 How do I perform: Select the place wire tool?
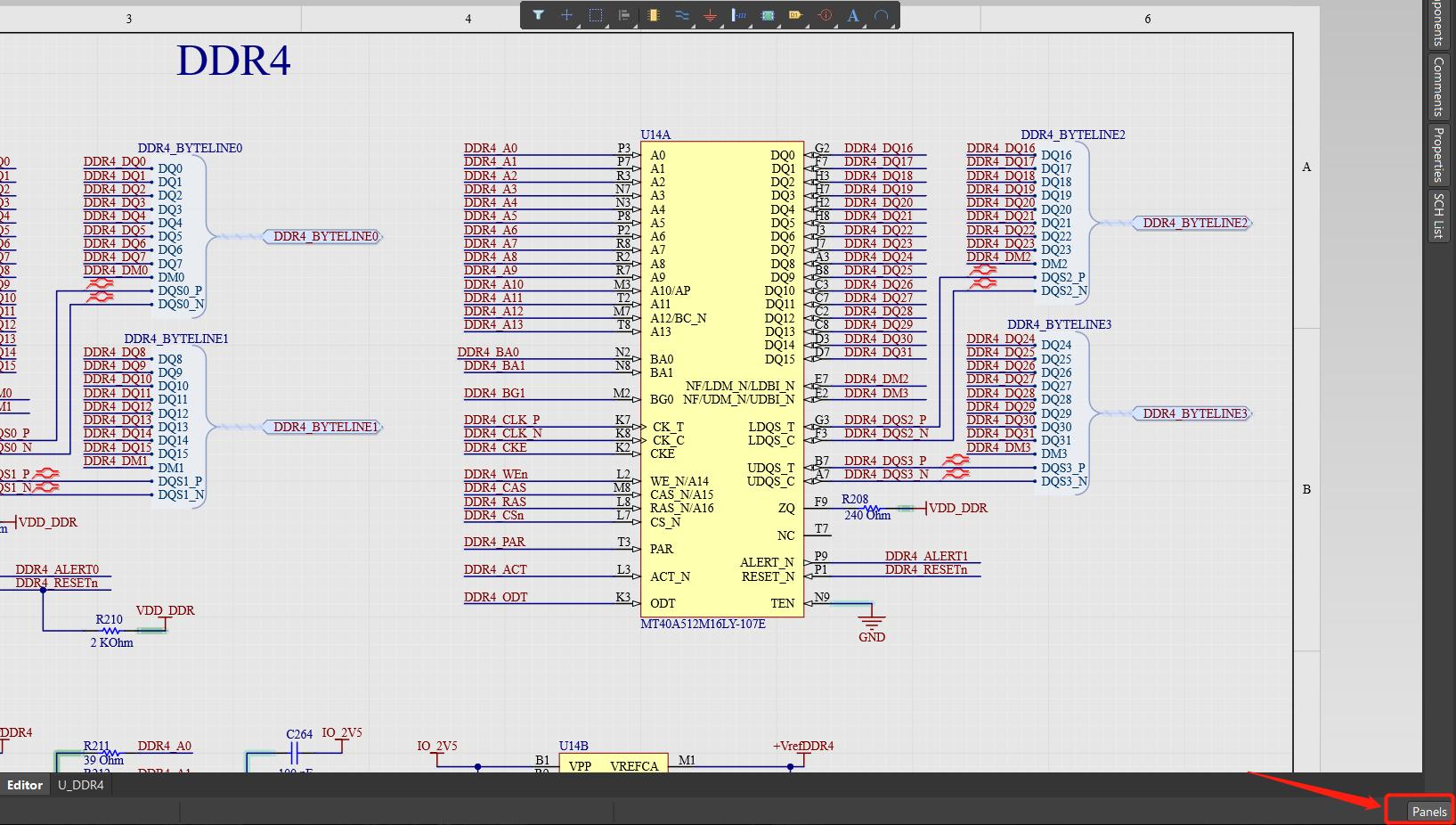pyautogui.click(x=682, y=15)
